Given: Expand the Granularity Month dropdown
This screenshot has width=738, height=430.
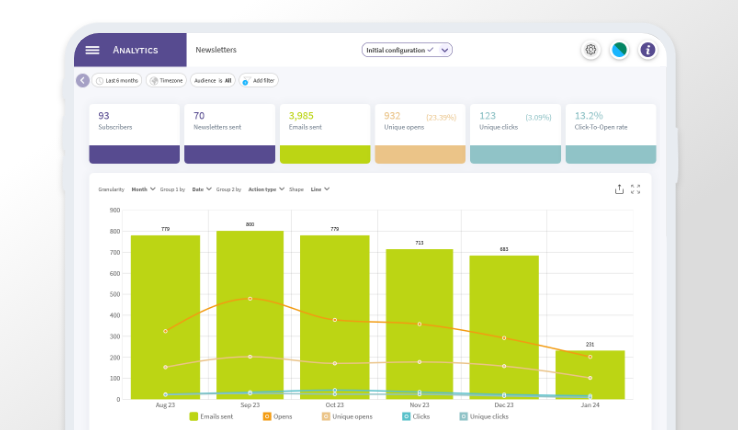Looking at the screenshot, I should (143, 189).
